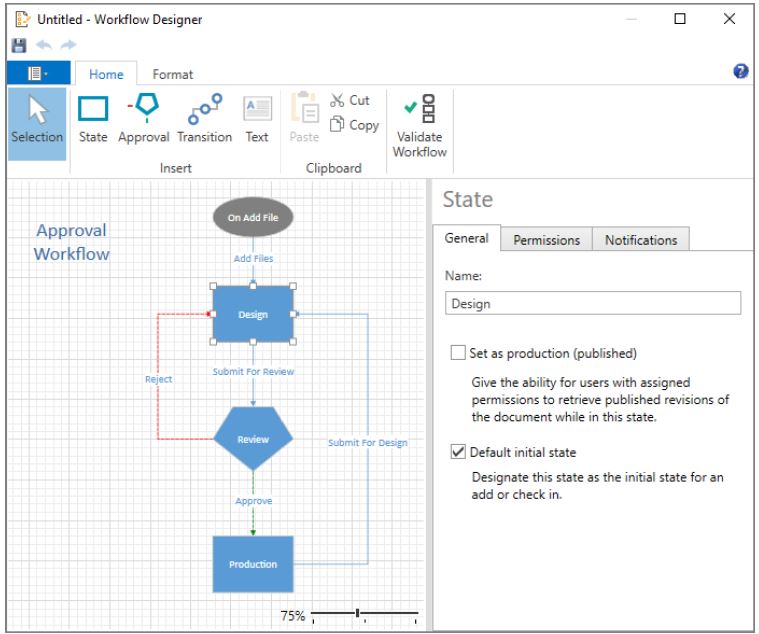This screenshot has width=759, height=634.
Task: Enable Set as production (published) checkbox
Action: (x=457, y=352)
